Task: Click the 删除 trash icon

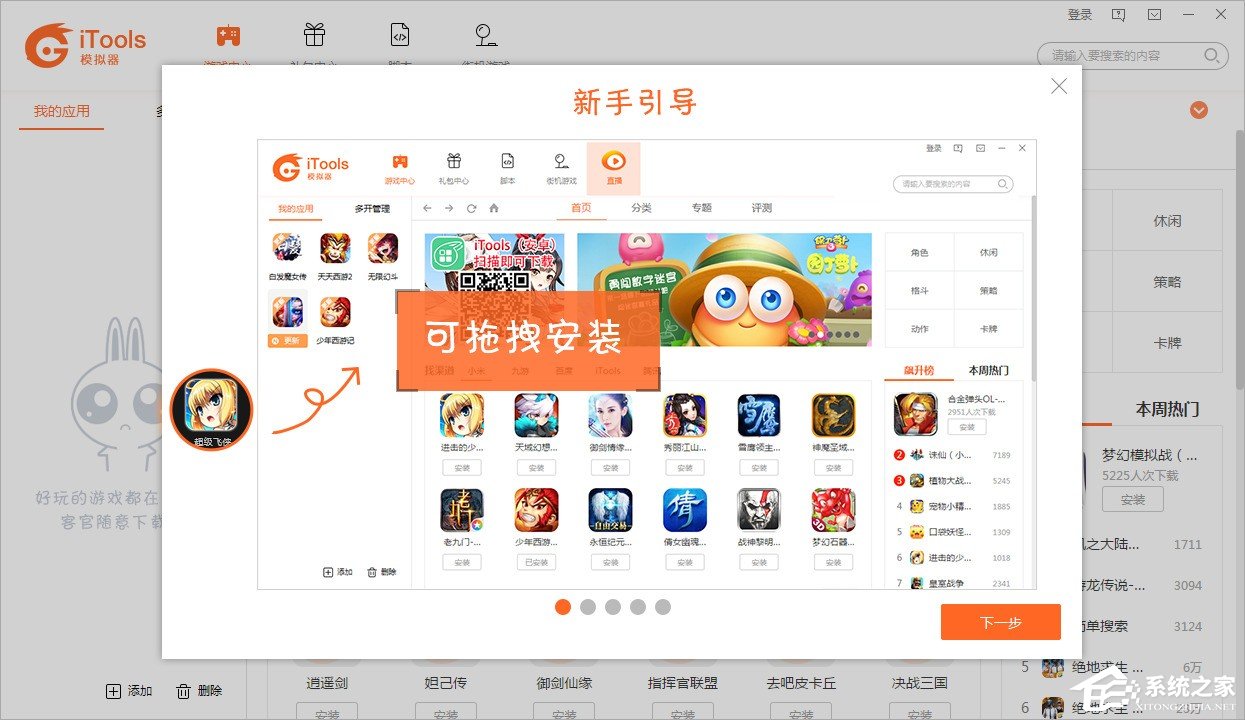Action: click(x=183, y=691)
